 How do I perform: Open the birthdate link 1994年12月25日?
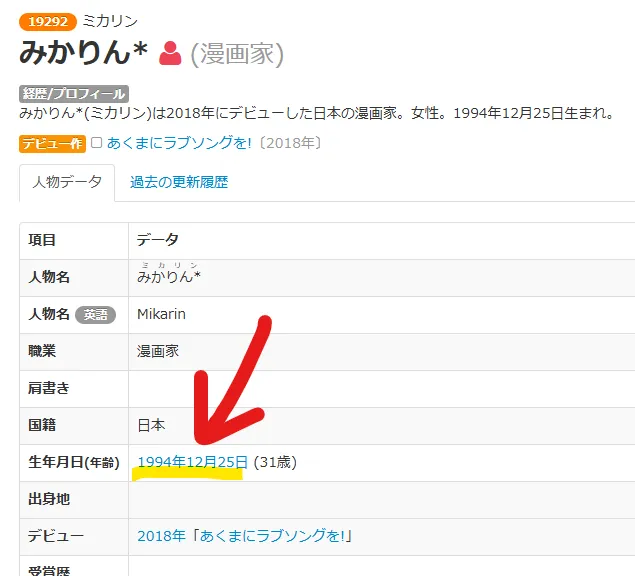(x=192, y=462)
